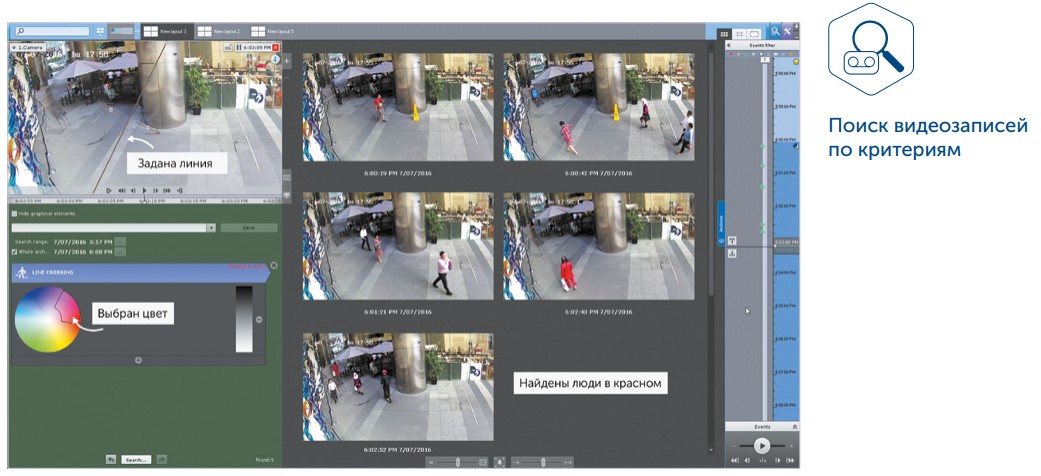Open search result at 6:02:32 PM

pyautogui.click(x=398, y=387)
